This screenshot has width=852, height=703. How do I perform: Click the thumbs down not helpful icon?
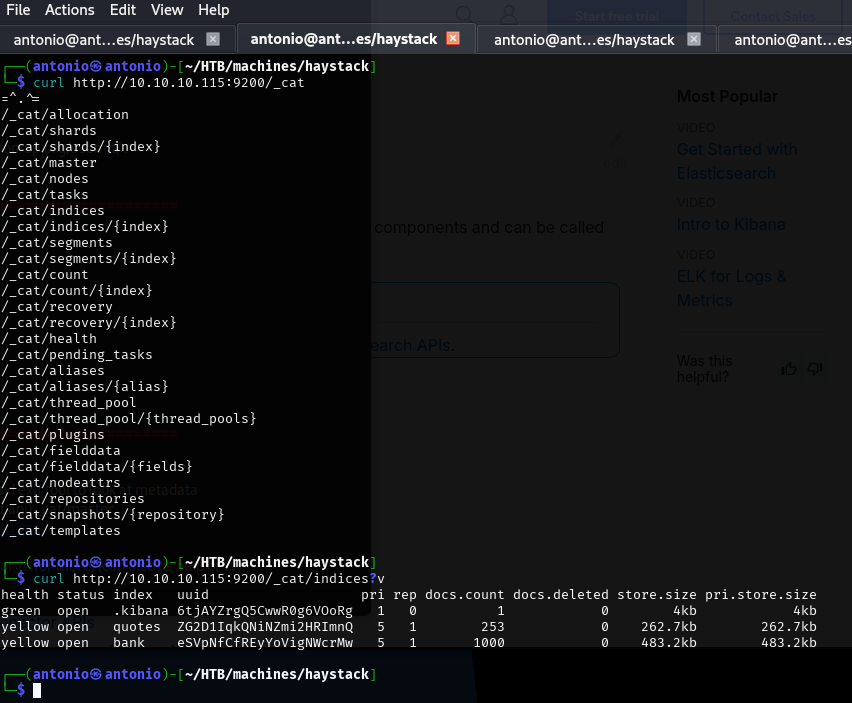click(x=815, y=369)
